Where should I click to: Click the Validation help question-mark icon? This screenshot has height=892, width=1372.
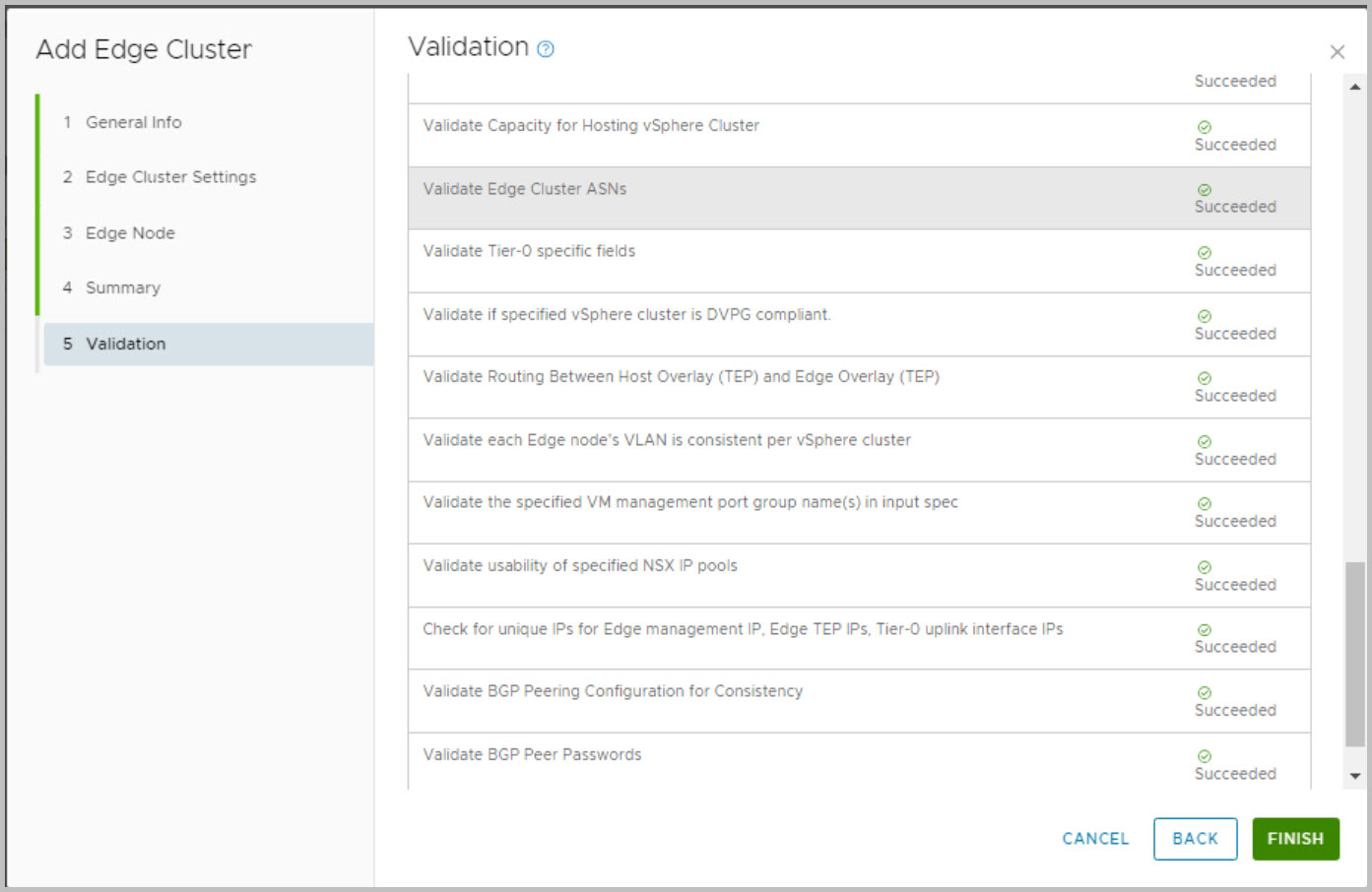[546, 49]
